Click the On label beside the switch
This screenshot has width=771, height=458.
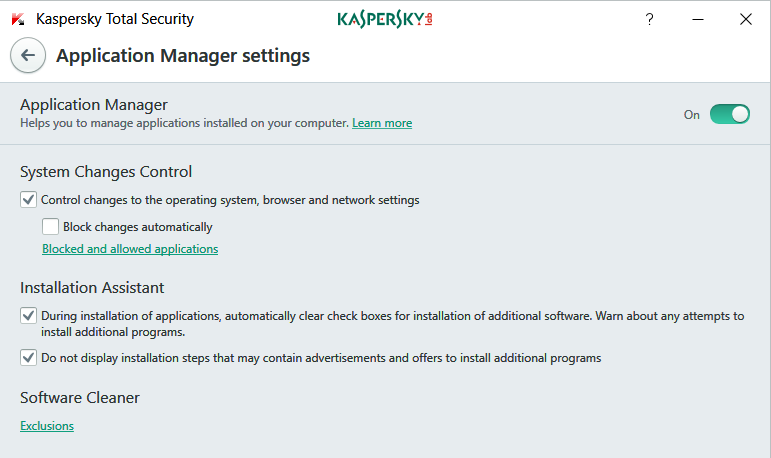coord(692,115)
